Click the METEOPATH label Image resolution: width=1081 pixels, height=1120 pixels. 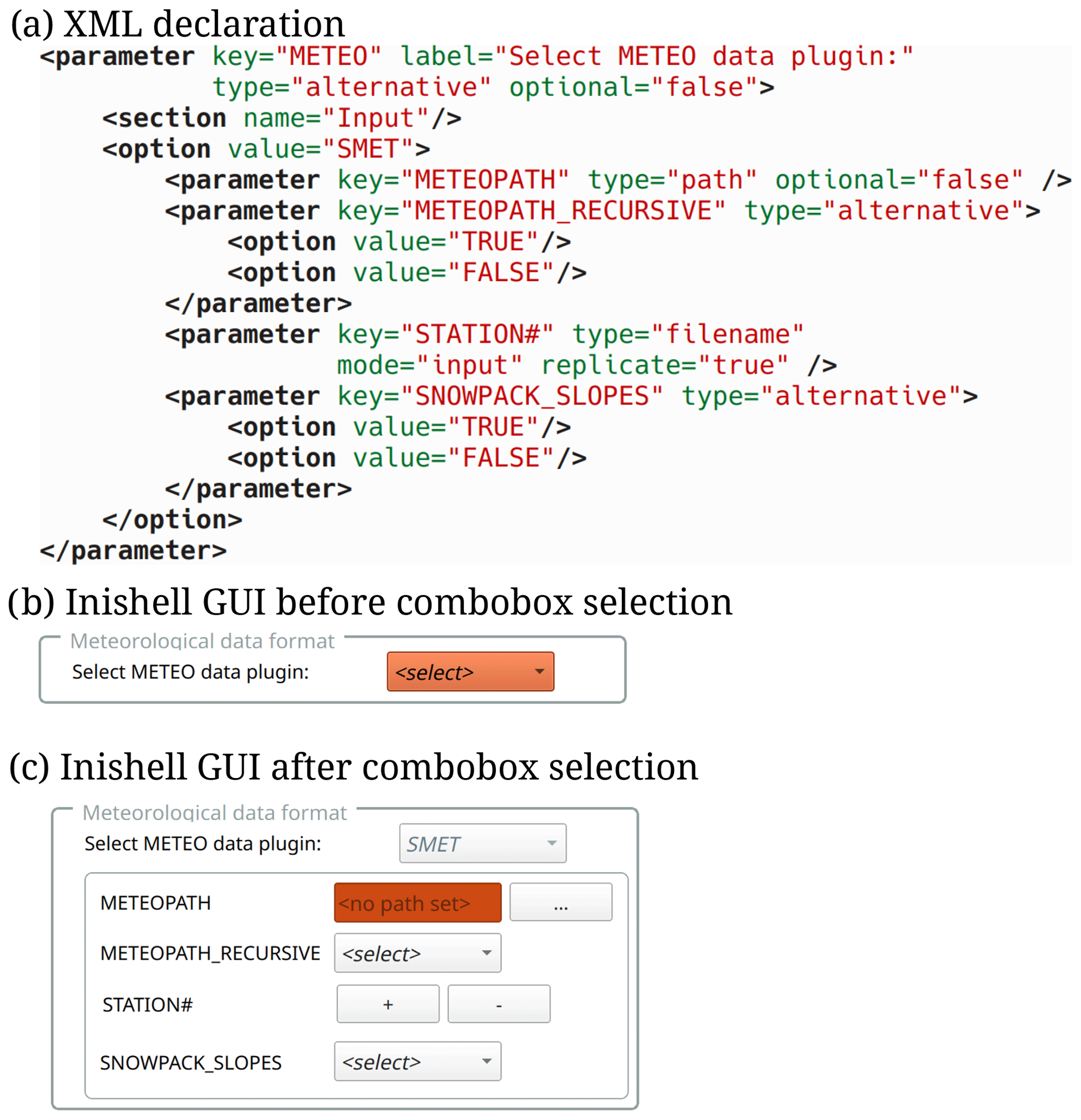coord(155,903)
